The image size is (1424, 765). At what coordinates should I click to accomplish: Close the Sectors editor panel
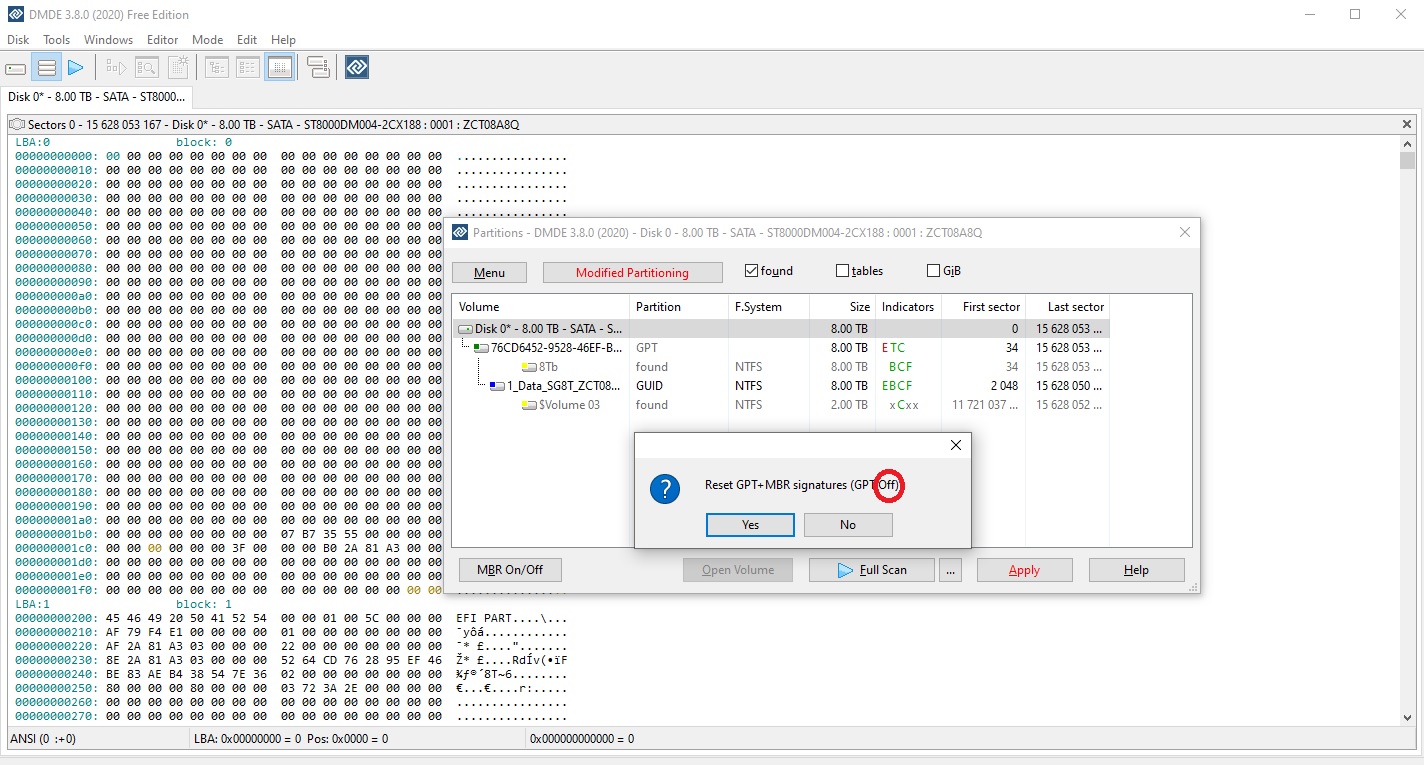pos(1407,124)
